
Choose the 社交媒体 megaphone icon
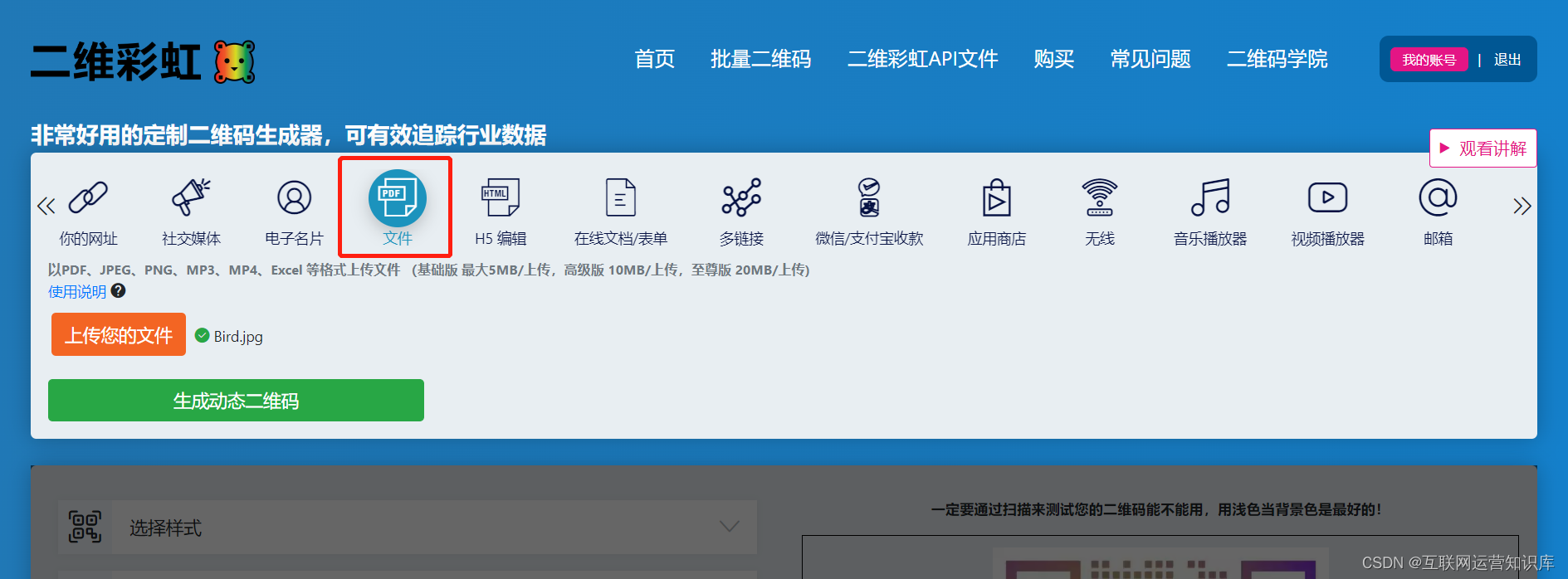tap(191, 198)
